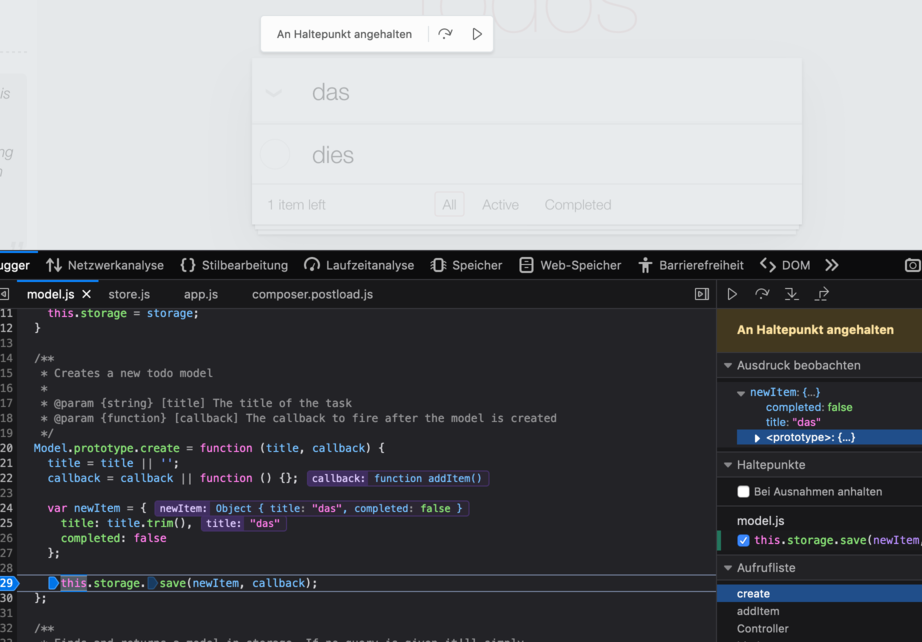Click the Laufzeitanalyse headphones icon
This screenshot has height=642, width=922.
[x=312, y=265]
